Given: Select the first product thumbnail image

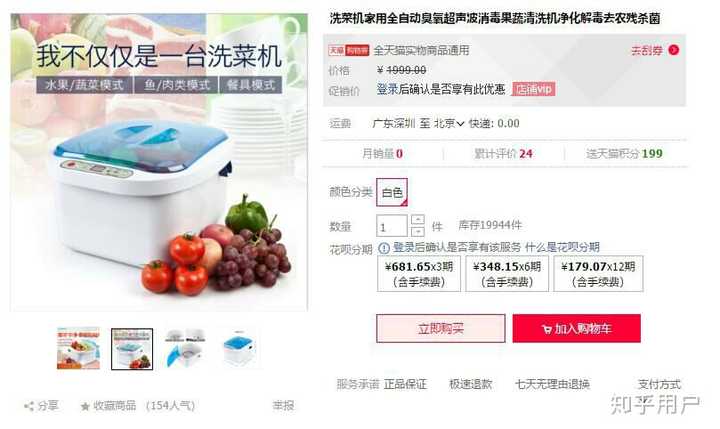Looking at the screenshot, I should click(79, 349).
